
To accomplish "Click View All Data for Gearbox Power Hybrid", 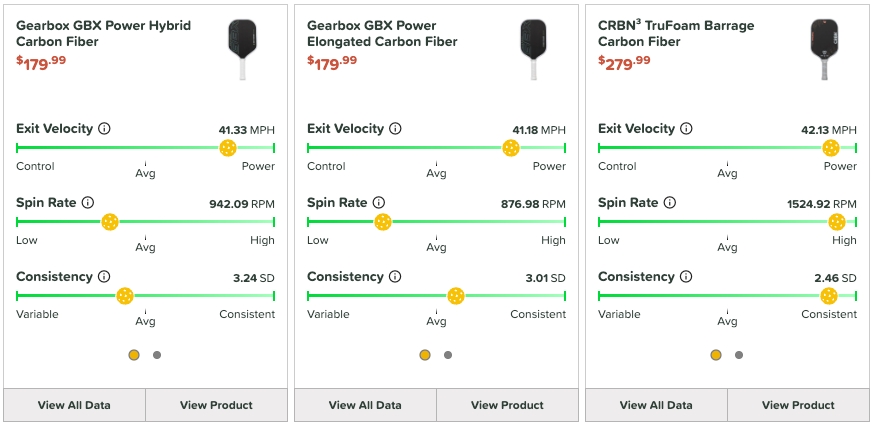I will (x=74, y=405).
